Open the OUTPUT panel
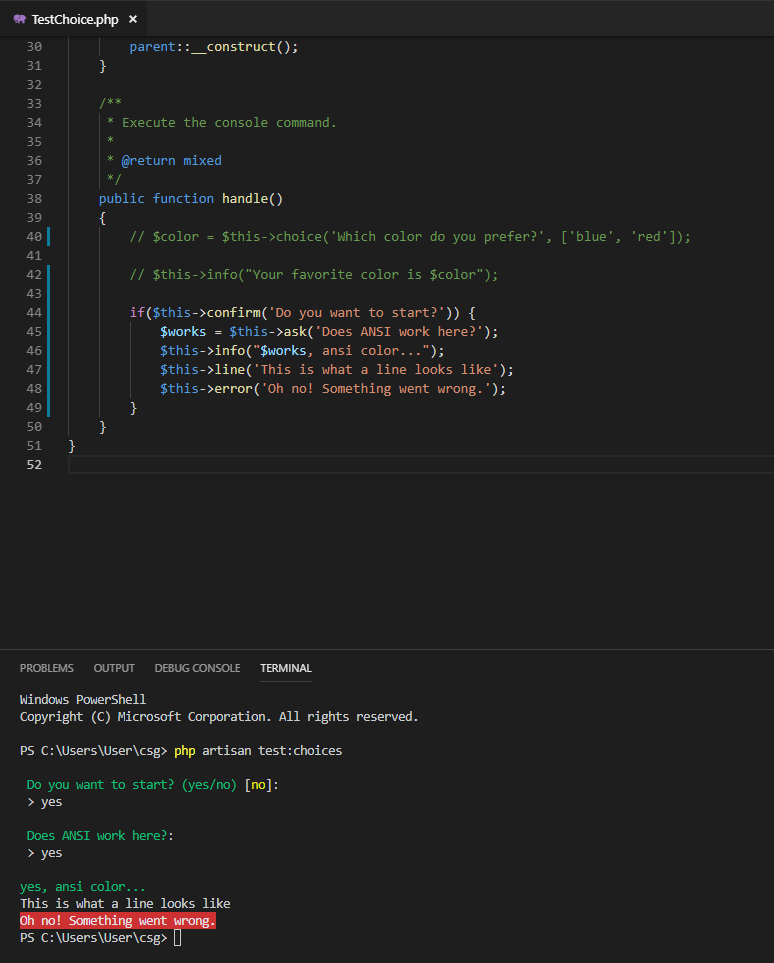The width and height of the screenshot is (774, 963). coord(113,668)
